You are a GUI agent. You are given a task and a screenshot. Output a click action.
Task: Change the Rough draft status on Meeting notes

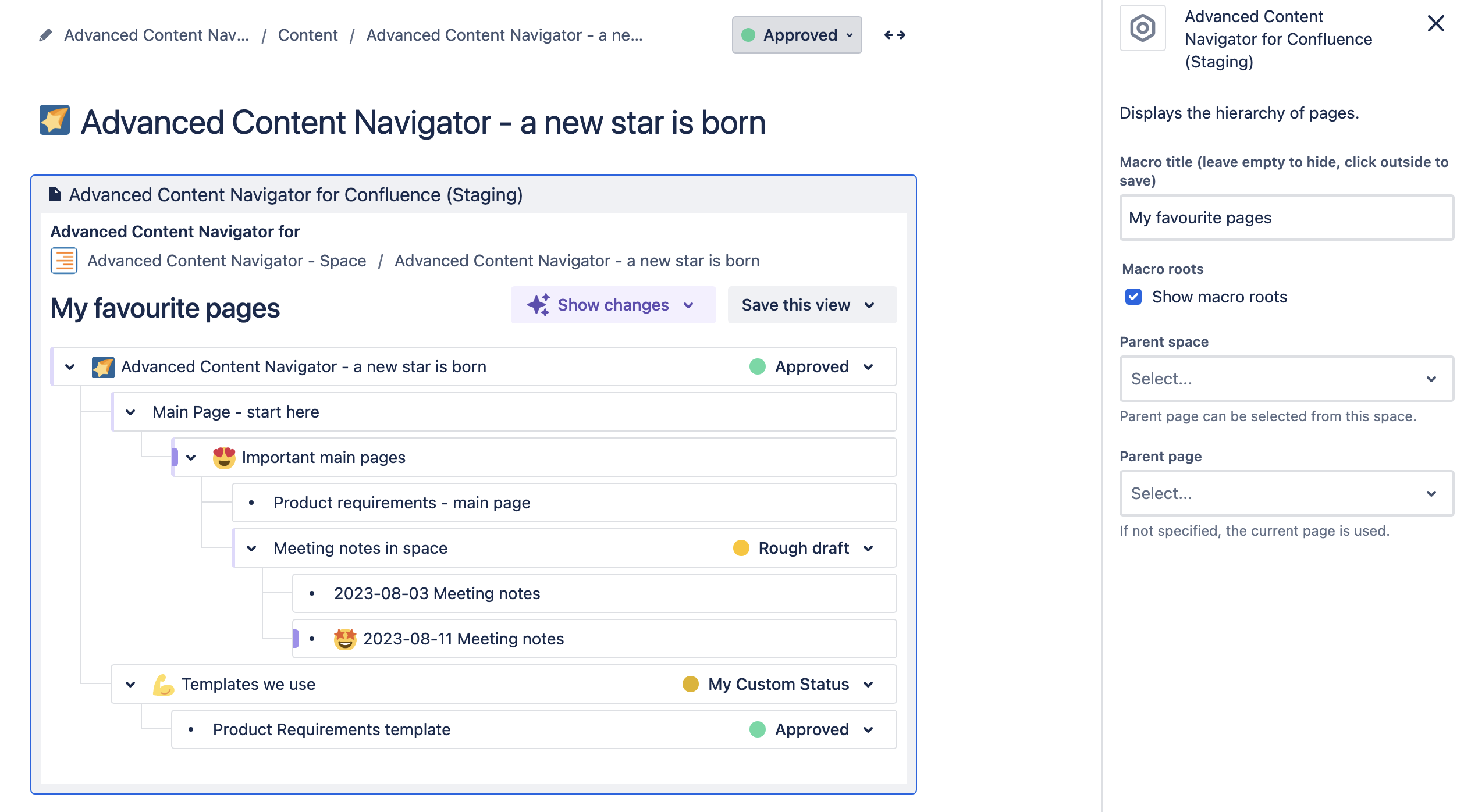point(803,549)
